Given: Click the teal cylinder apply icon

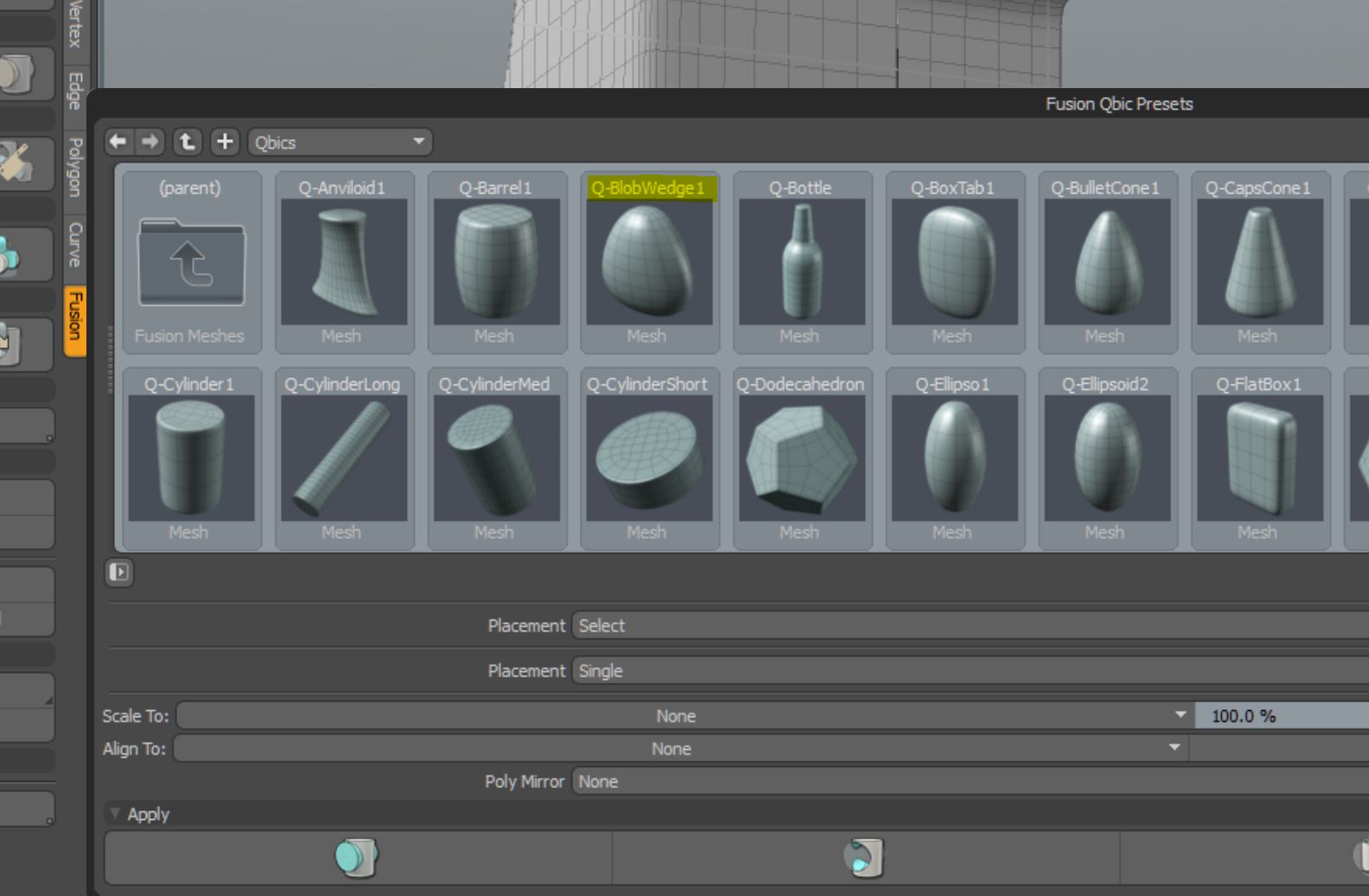Looking at the screenshot, I should 357,857.
